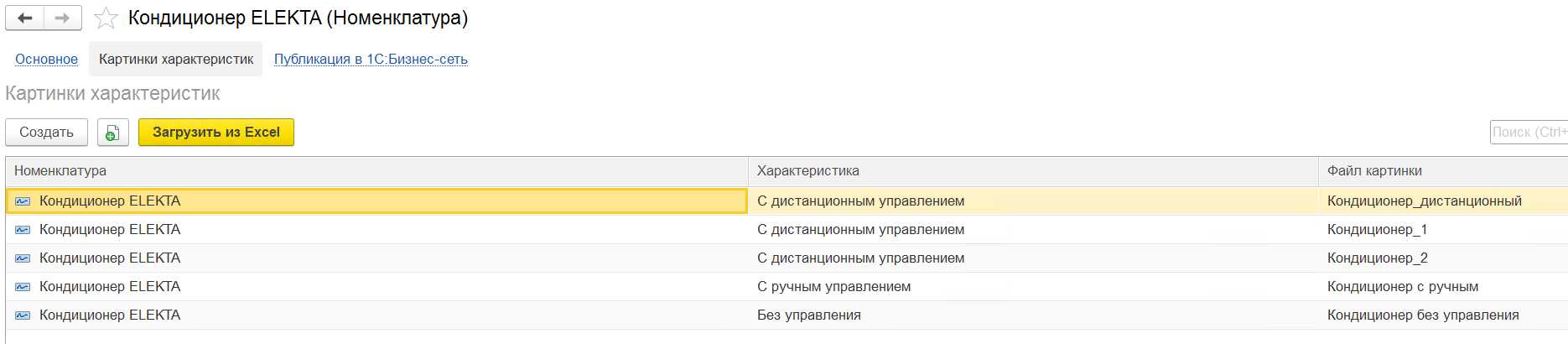The image size is (1568, 344).
Task: Click С дистанционным управлением in Кондиционер_дистанционный row
Action: pyautogui.click(x=1033, y=201)
